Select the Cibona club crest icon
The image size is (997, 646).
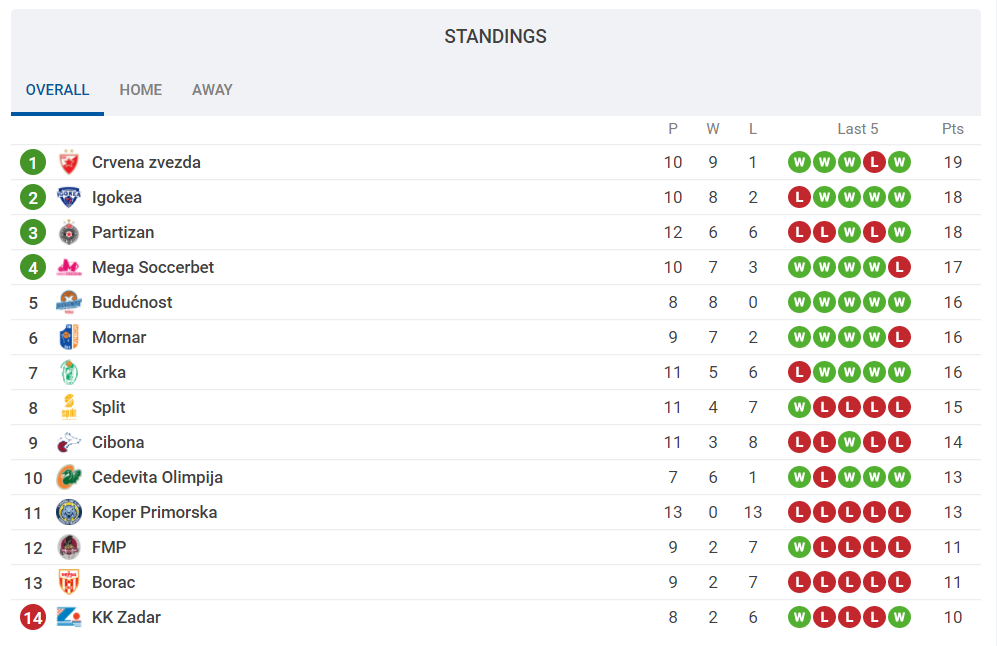(68, 441)
